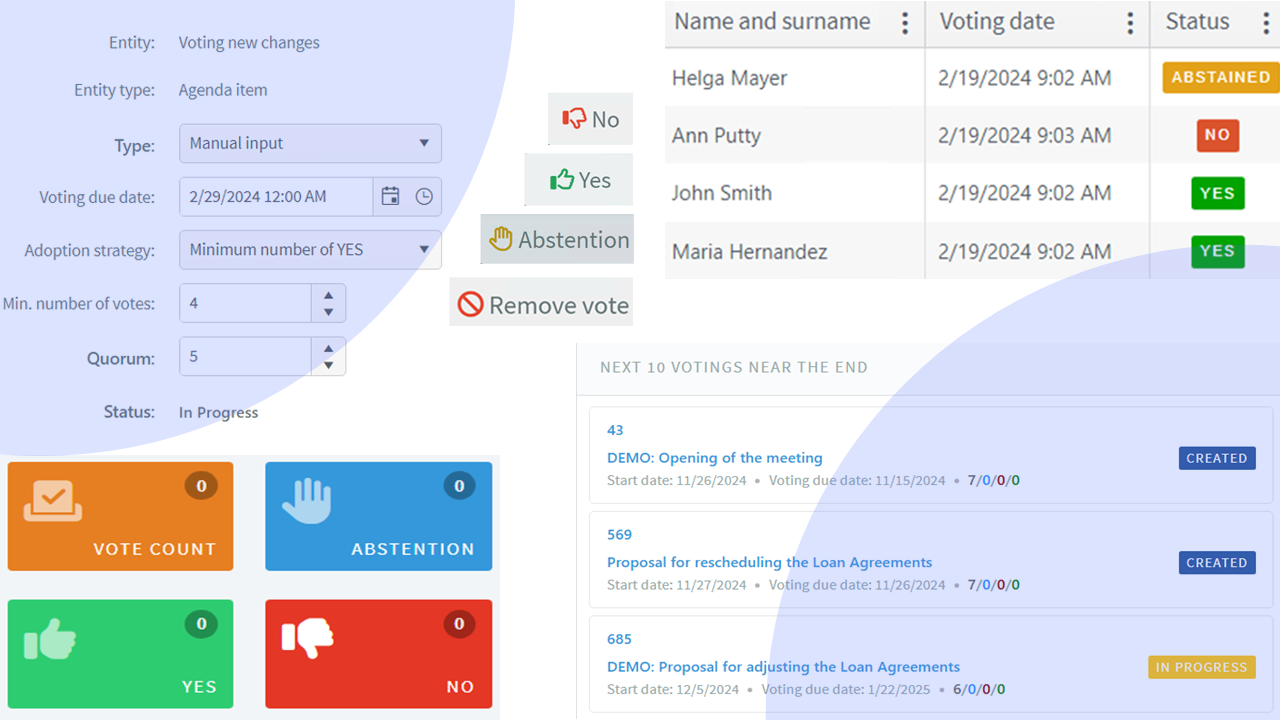Click the Remove vote button
The width and height of the screenshot is (1280, 720).
541,304
